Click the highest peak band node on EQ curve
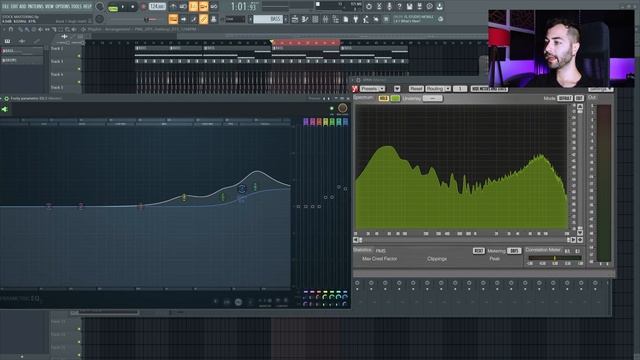The height and width of the screenshot is (360, 640). tap(256, 187)
